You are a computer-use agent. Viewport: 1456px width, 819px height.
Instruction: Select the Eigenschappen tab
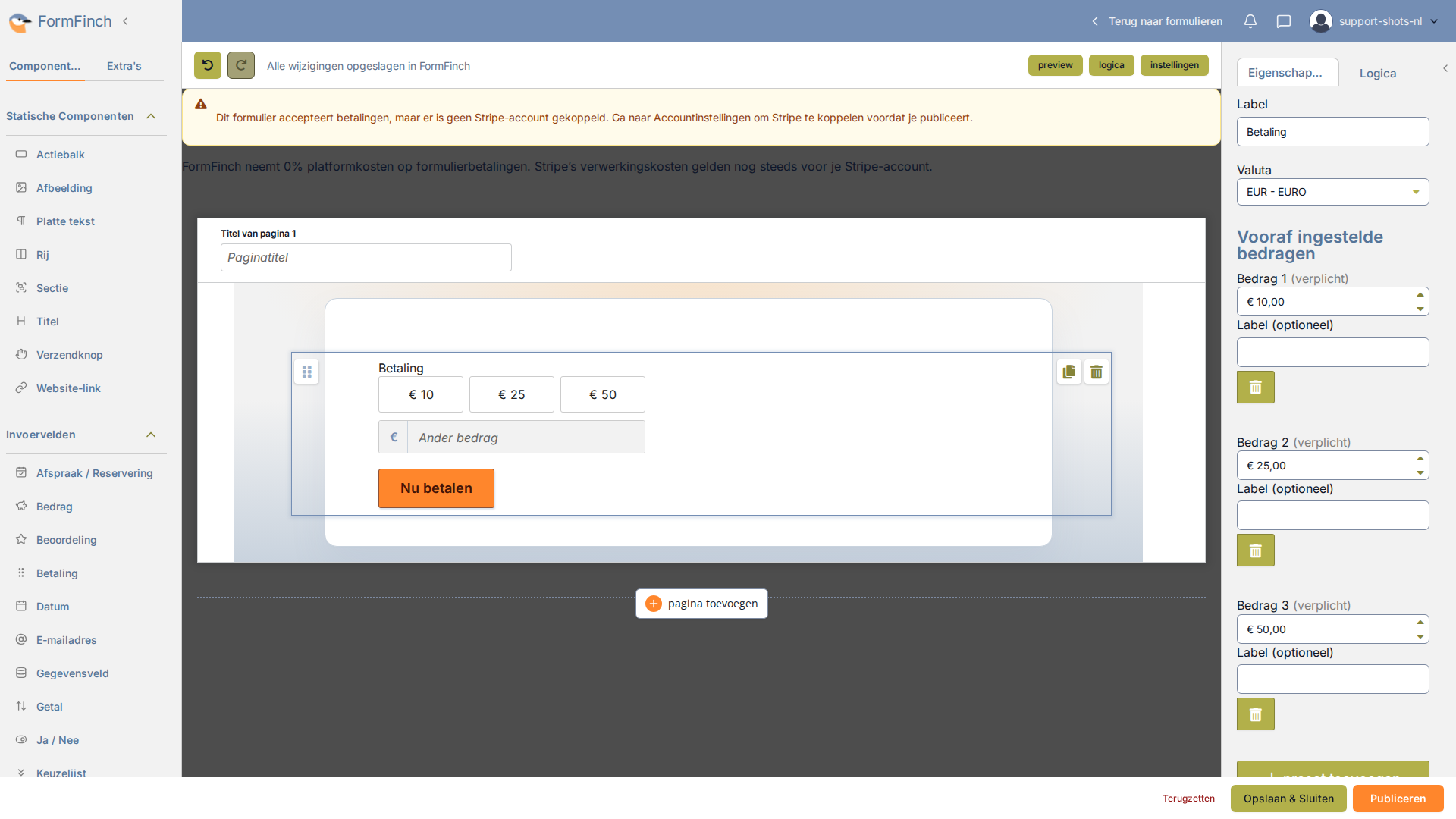[x=1287, y=72]
